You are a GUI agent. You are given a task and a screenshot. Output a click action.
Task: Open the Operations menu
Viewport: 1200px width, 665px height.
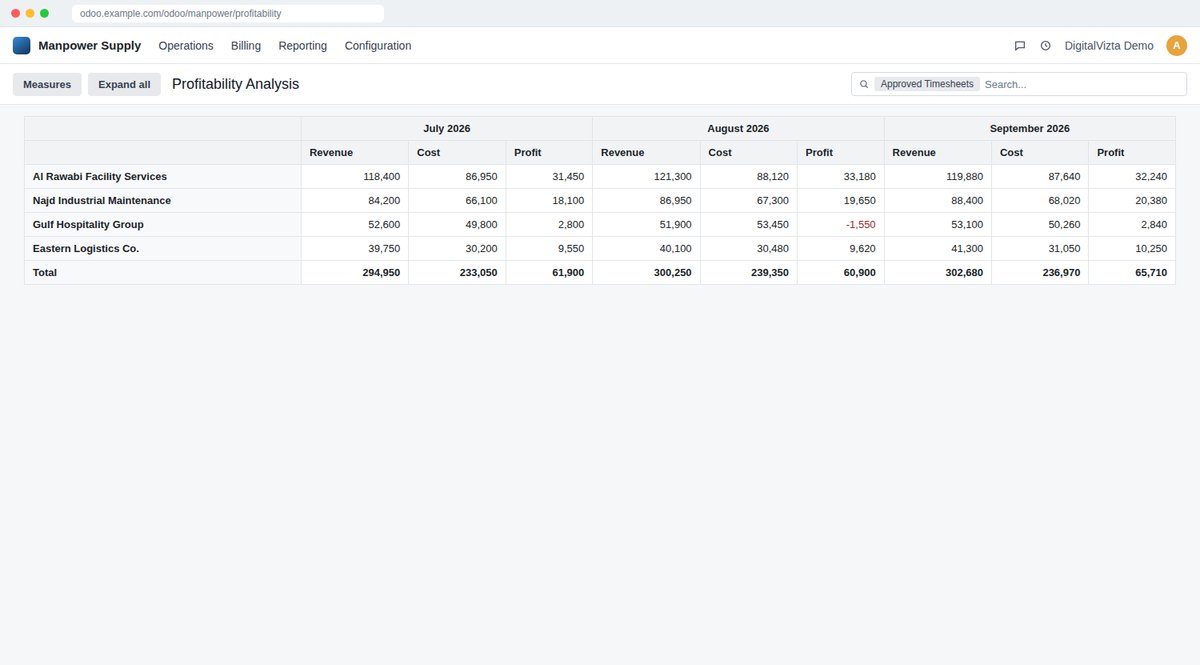(x=186, y=45)
